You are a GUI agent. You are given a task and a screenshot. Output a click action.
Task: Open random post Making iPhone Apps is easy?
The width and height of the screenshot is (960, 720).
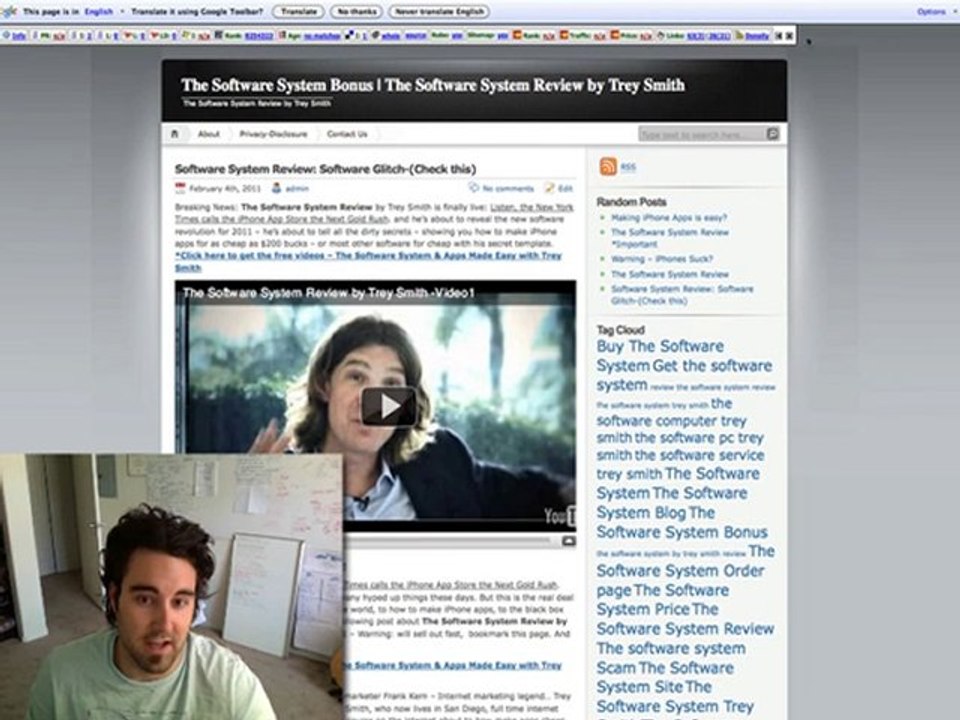(669, 217)
